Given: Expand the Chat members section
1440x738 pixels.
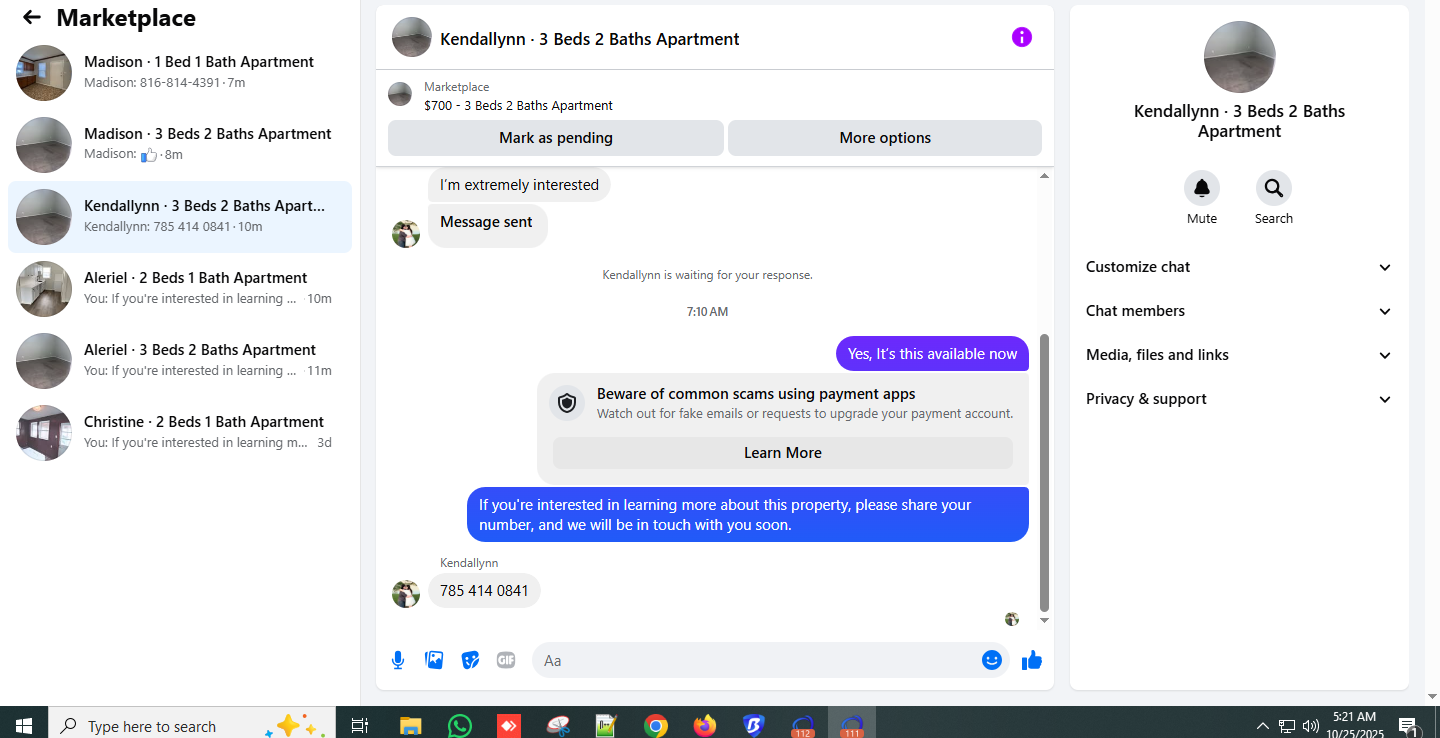Looking at the screenshot, I should coord(1239,311).
